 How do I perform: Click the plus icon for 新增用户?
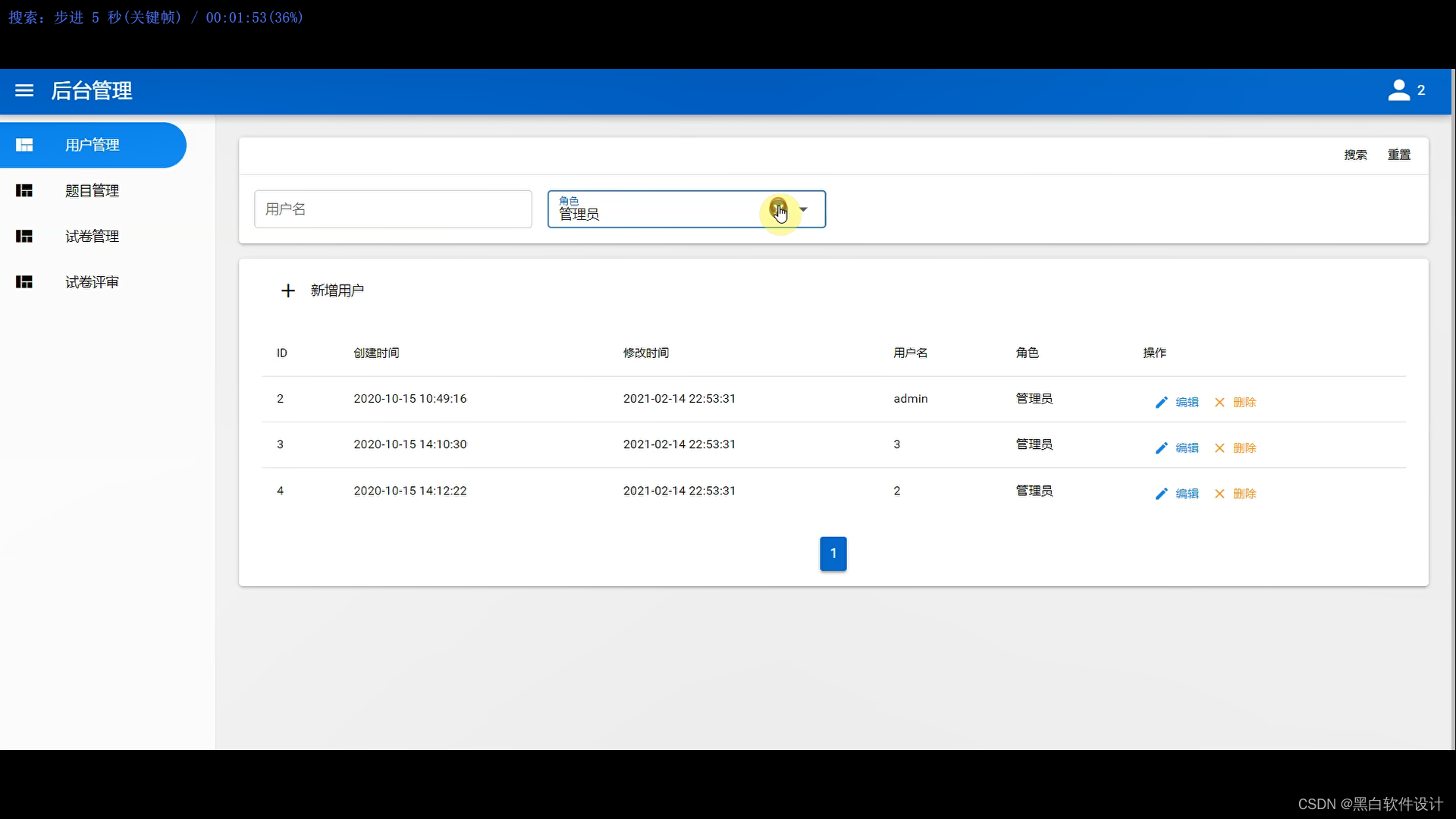point(288,291)
